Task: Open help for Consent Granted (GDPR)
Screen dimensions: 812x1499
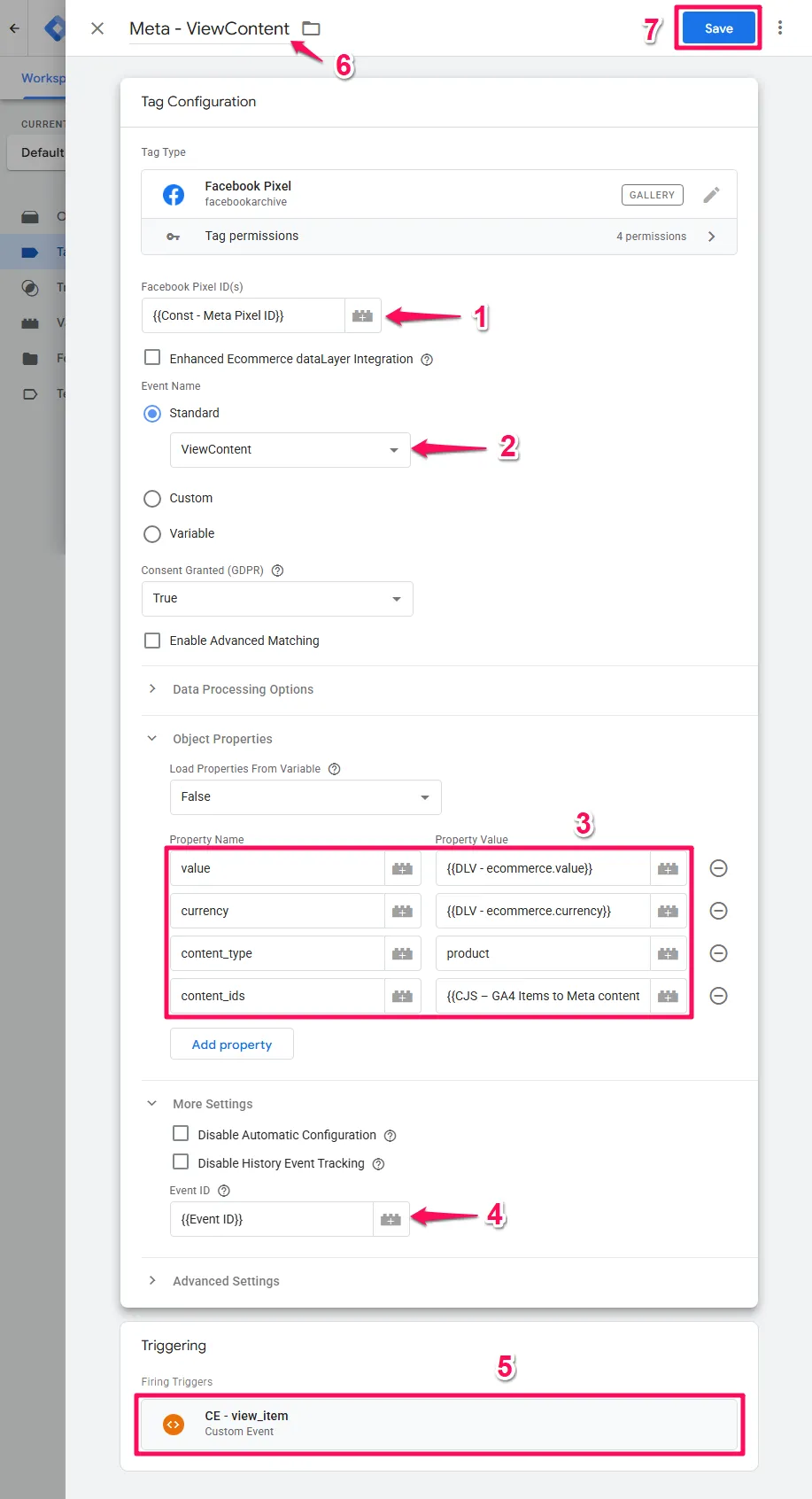Action: pos(277,571)
